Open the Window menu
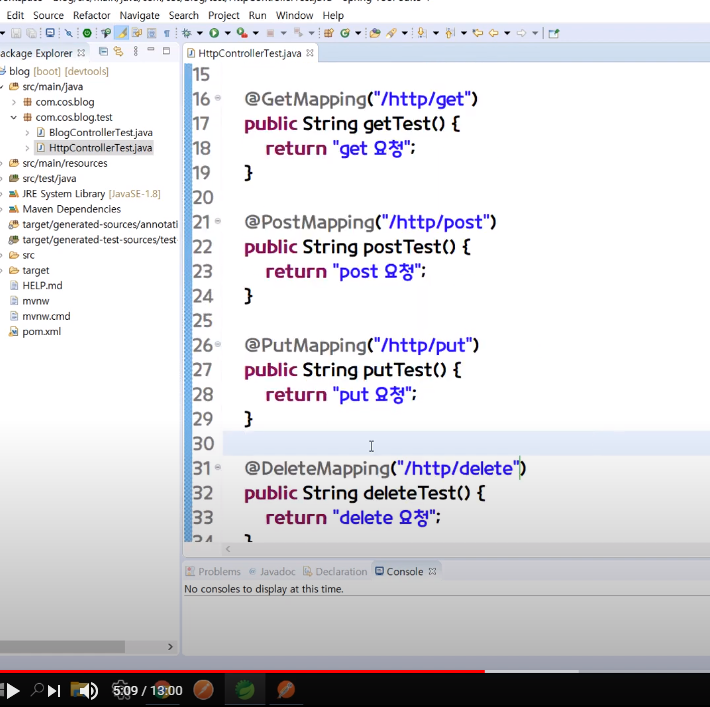Viewport: 710px width, 707px height. point(294,15)
